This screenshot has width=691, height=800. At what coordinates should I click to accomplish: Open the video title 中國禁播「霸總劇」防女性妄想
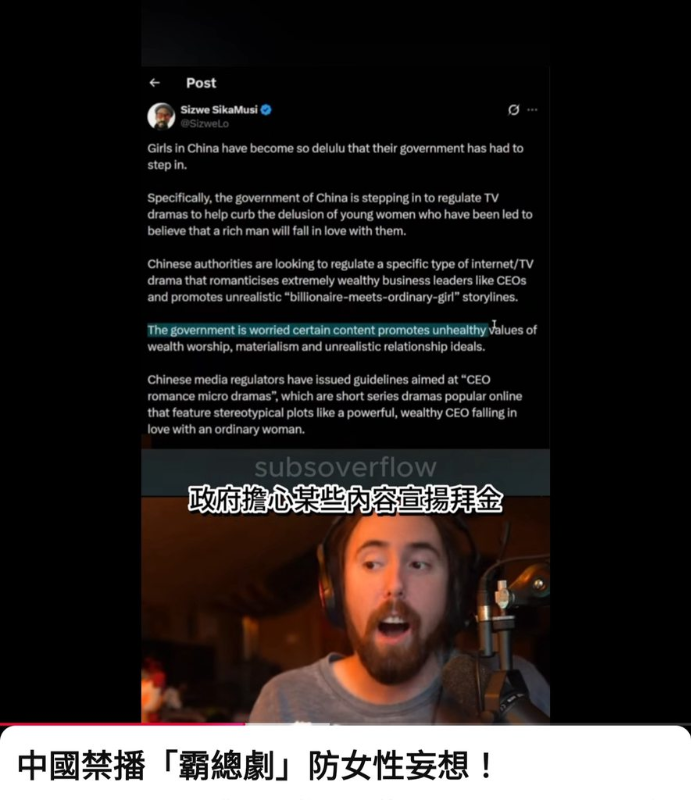click(257, 765)
